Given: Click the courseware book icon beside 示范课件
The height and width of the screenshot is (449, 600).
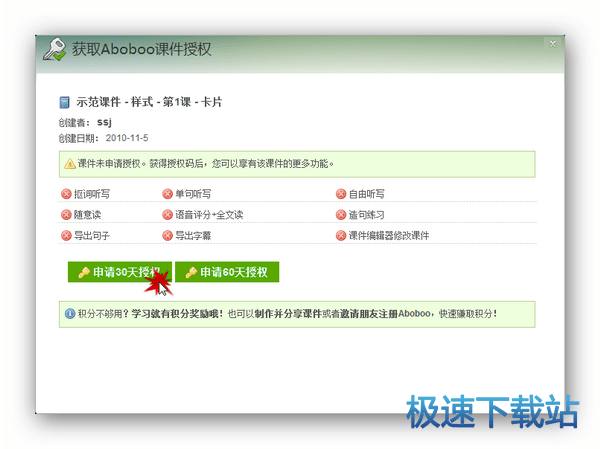Looking at the screenshot, I should click(64, 102).
